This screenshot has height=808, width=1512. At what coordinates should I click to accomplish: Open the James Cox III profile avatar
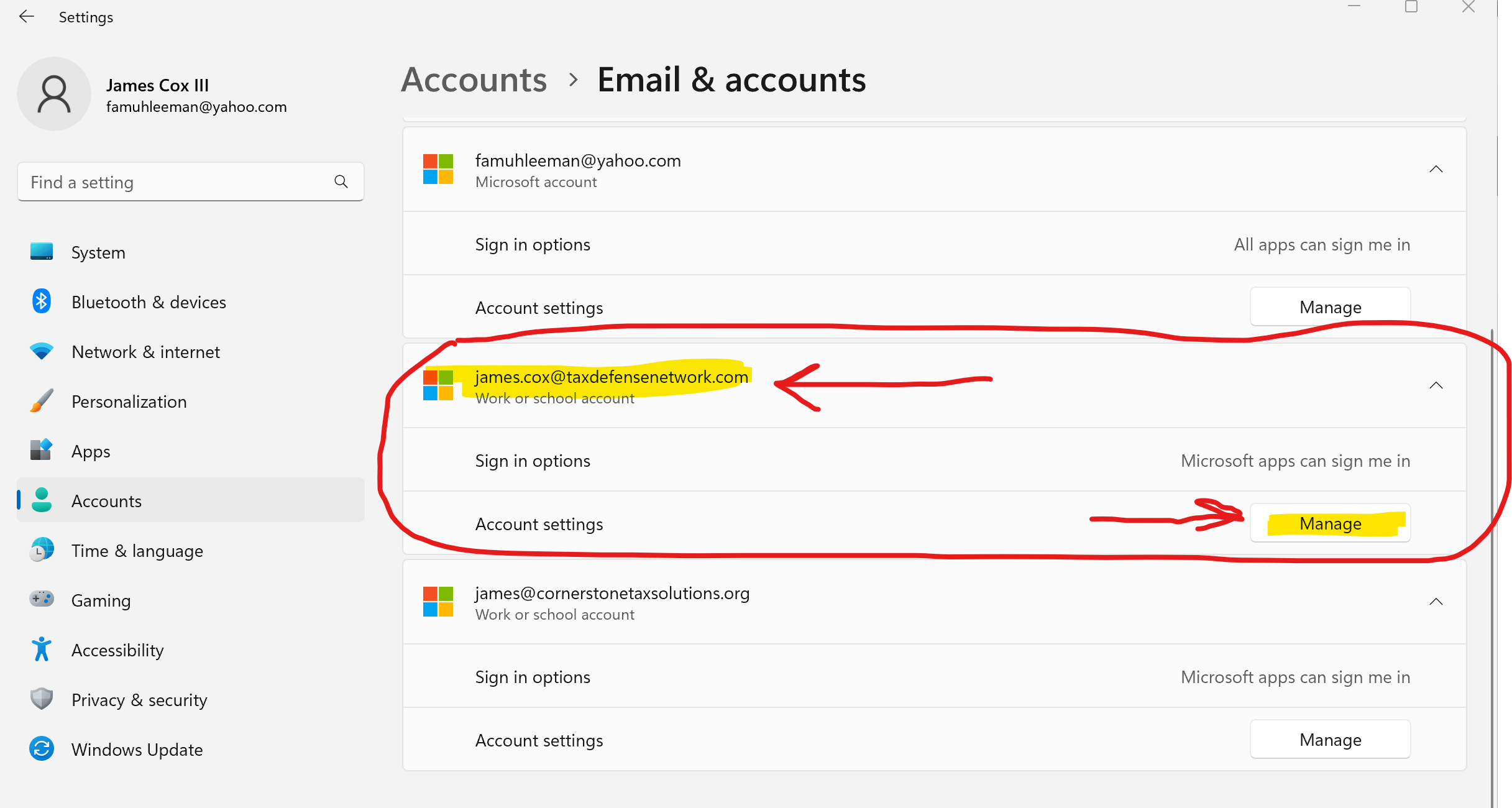pyautogui.click(x=54, y=94)
